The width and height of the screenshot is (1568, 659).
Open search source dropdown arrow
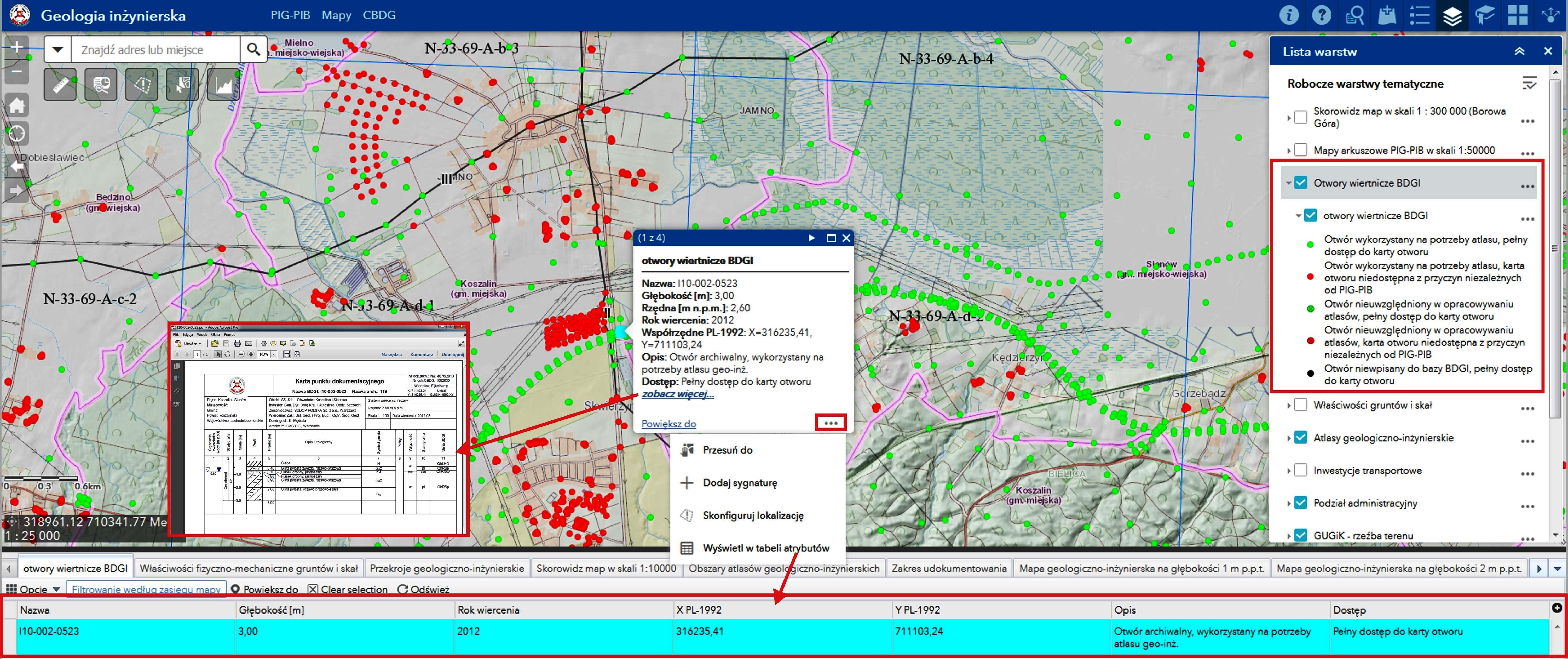[x=58, y=49]
